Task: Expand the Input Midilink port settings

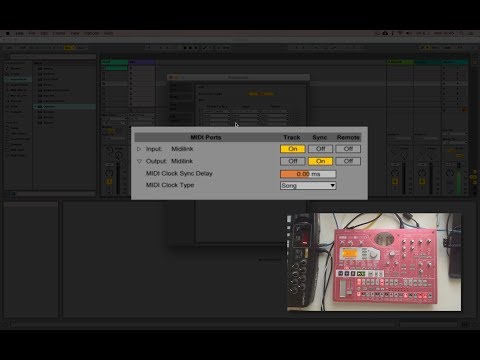Action: click(x=139, y=149)
